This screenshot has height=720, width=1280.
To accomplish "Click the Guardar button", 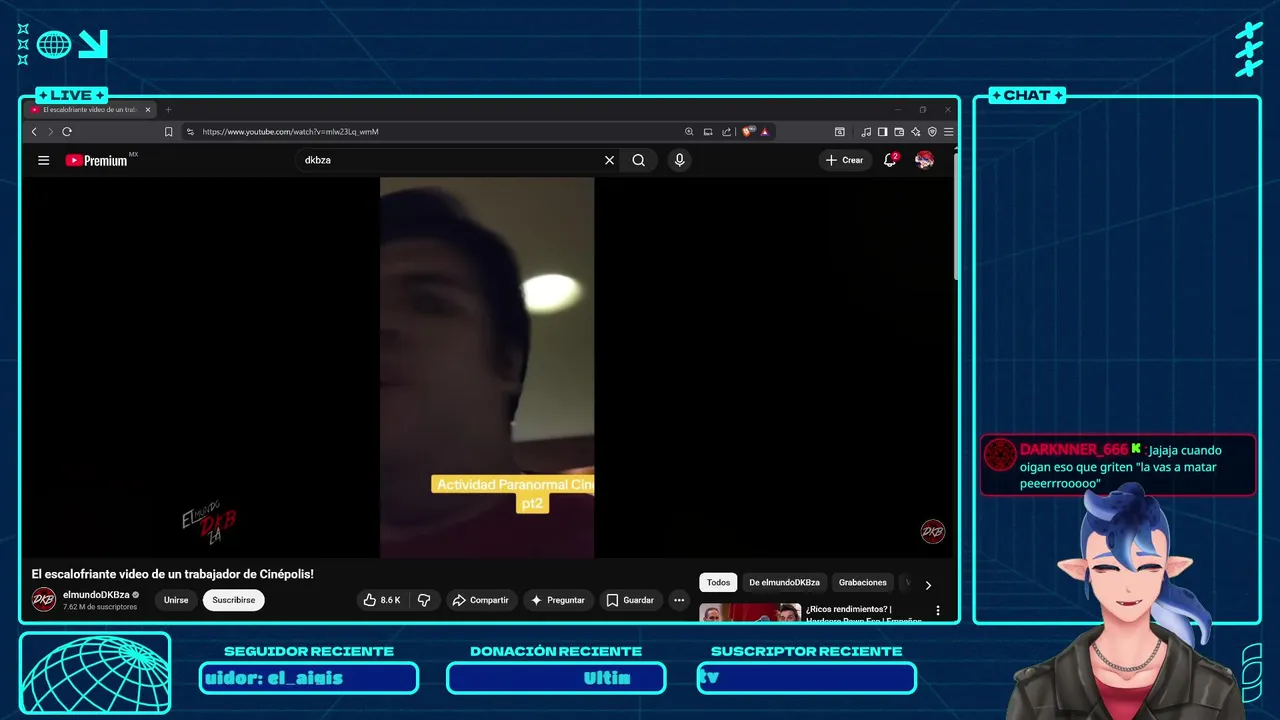I will coord(630,600).
